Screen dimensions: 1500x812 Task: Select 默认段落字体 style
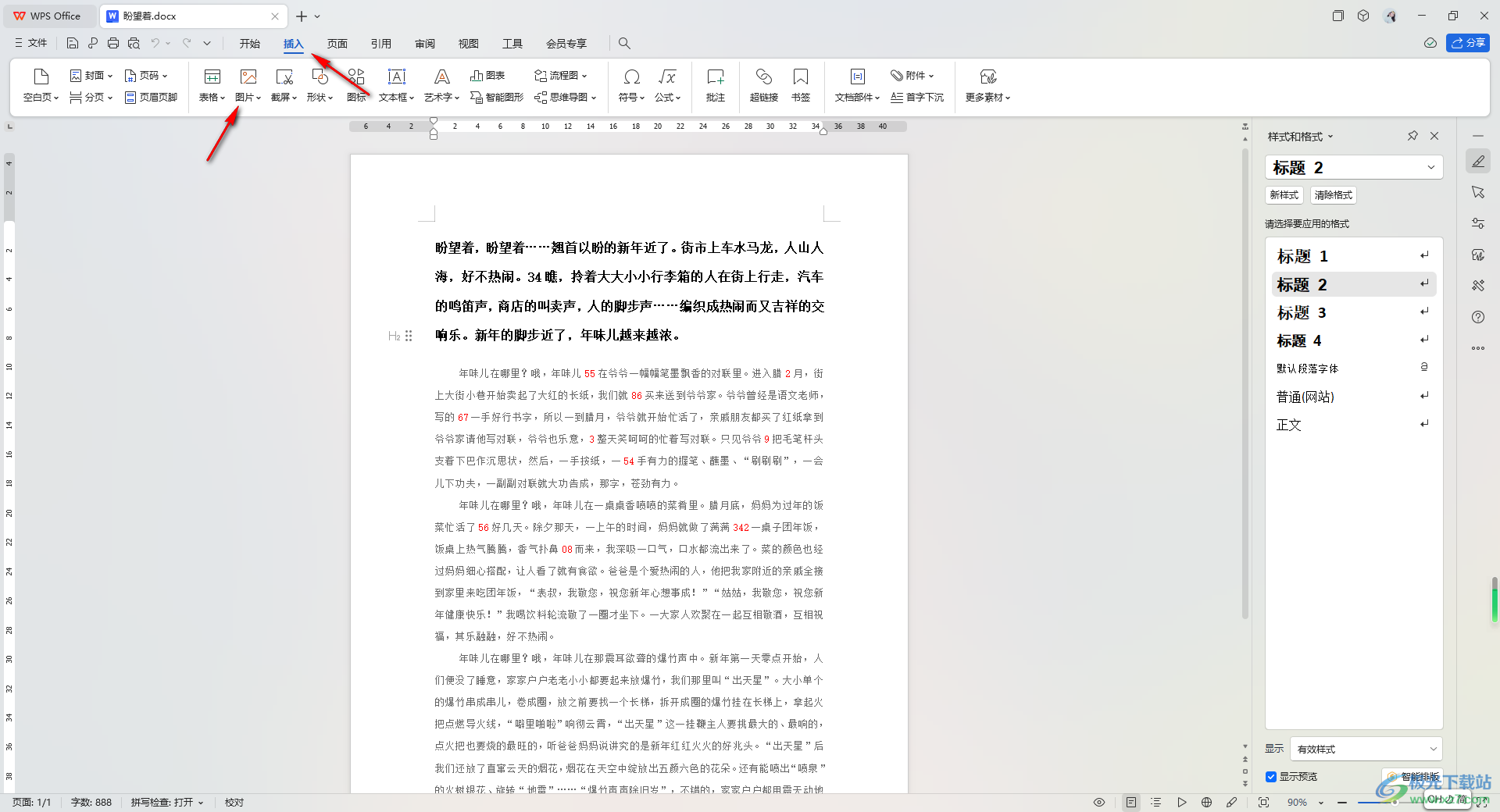[x=1354, y=369]
